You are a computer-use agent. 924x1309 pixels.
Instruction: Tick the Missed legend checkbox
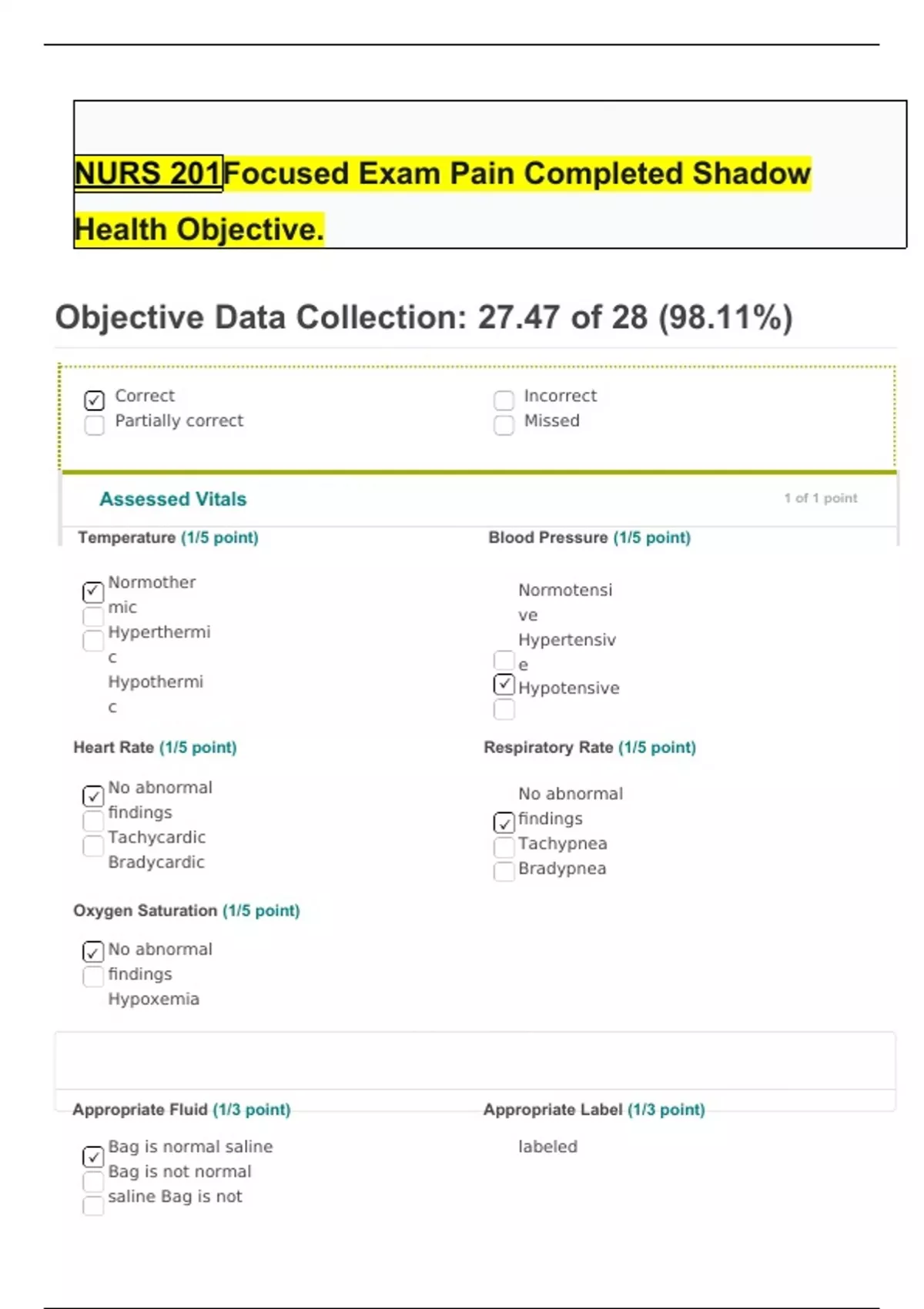click(x=504, y=425)
